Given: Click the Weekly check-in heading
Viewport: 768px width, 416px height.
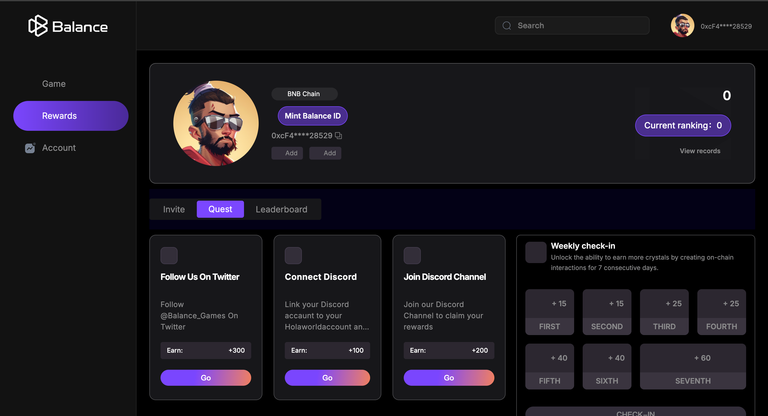Looking at the screenshot, I should pyautogui.click(x=583, y=246).
